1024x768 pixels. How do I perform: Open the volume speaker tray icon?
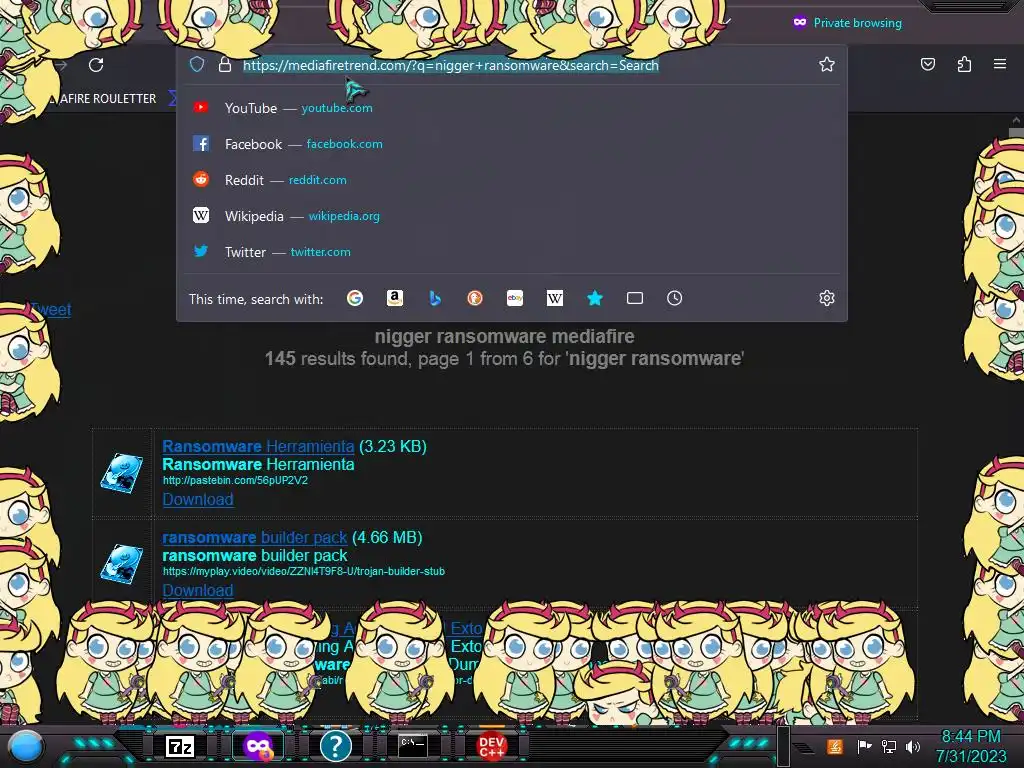tap(913, 746)
